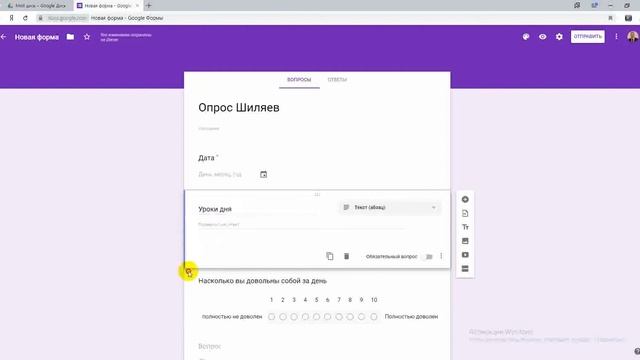Import questions using the sidebar document icon

[465, 213]
